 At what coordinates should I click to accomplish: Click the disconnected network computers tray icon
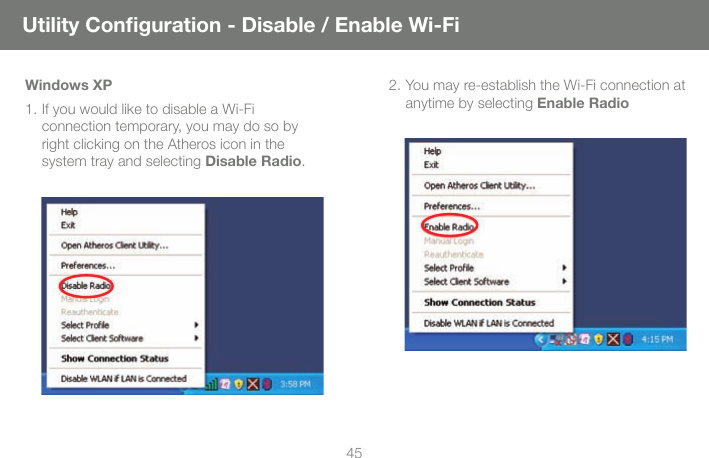[555, 339]
